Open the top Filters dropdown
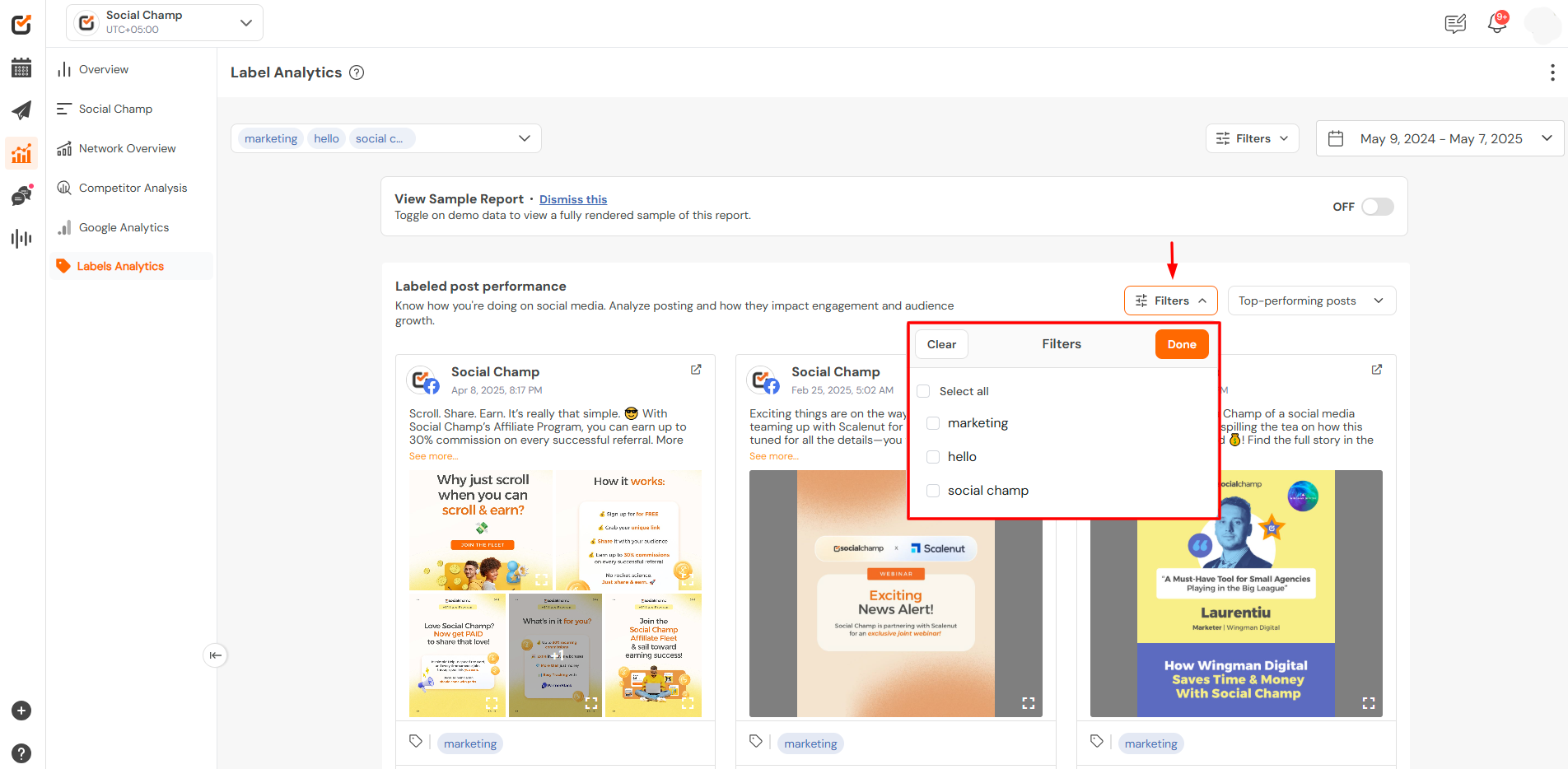 point(1252,138)
